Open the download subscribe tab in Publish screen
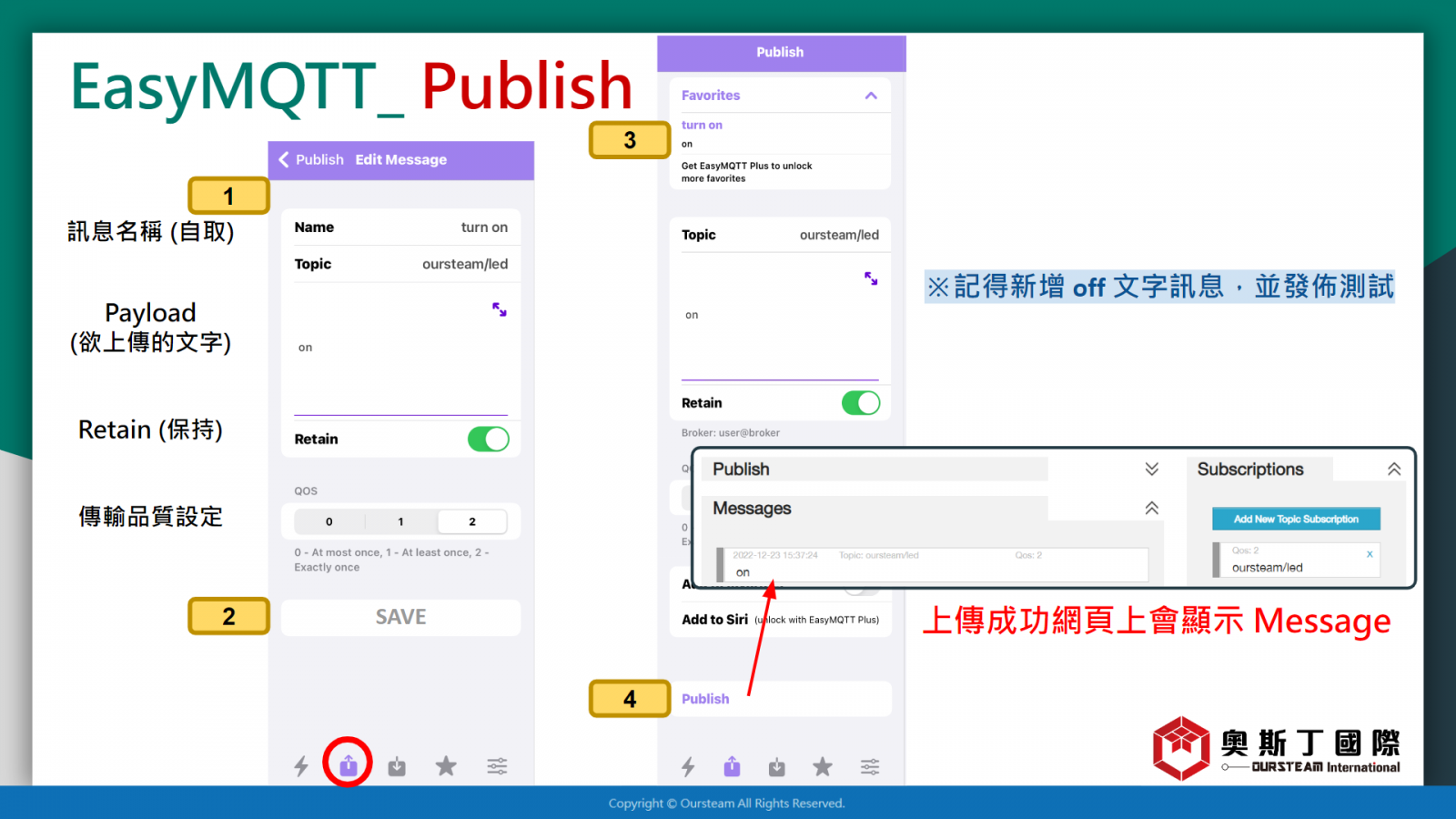 click(x=776, y=767)
